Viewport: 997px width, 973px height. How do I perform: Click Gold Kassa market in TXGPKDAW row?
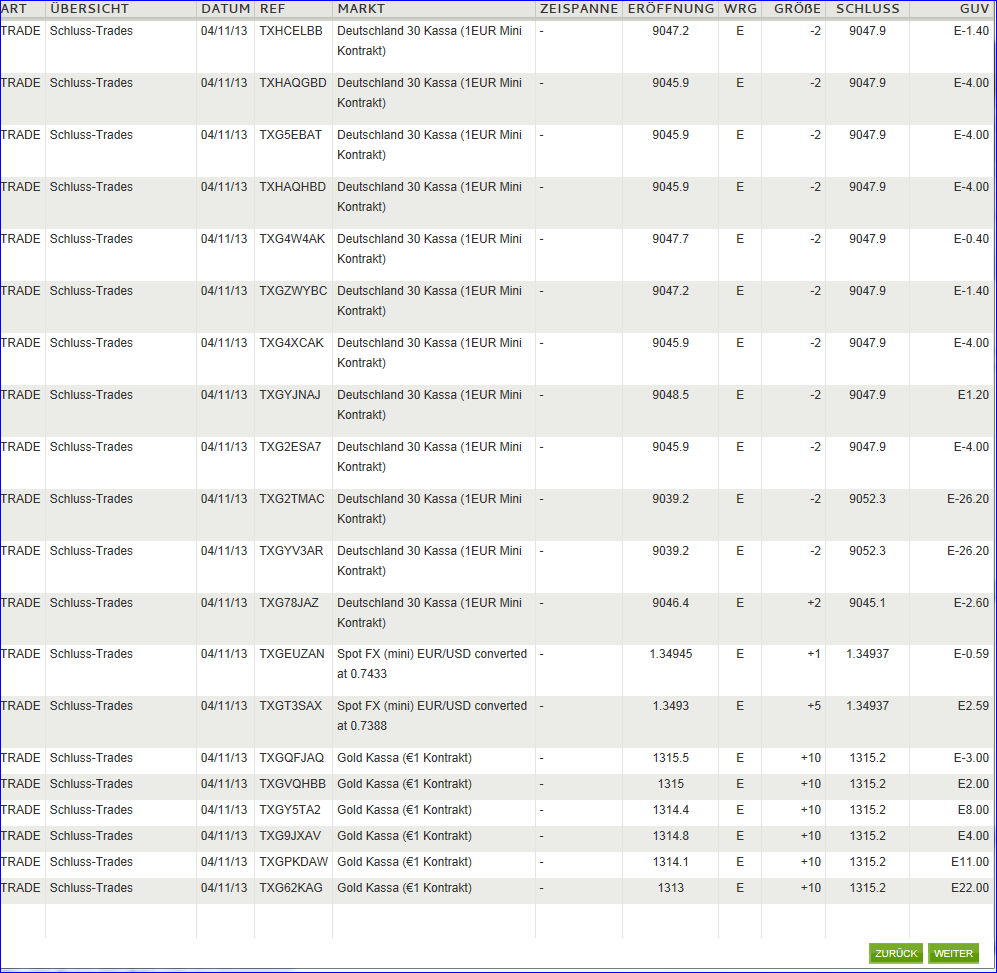(x=404, y=862)
